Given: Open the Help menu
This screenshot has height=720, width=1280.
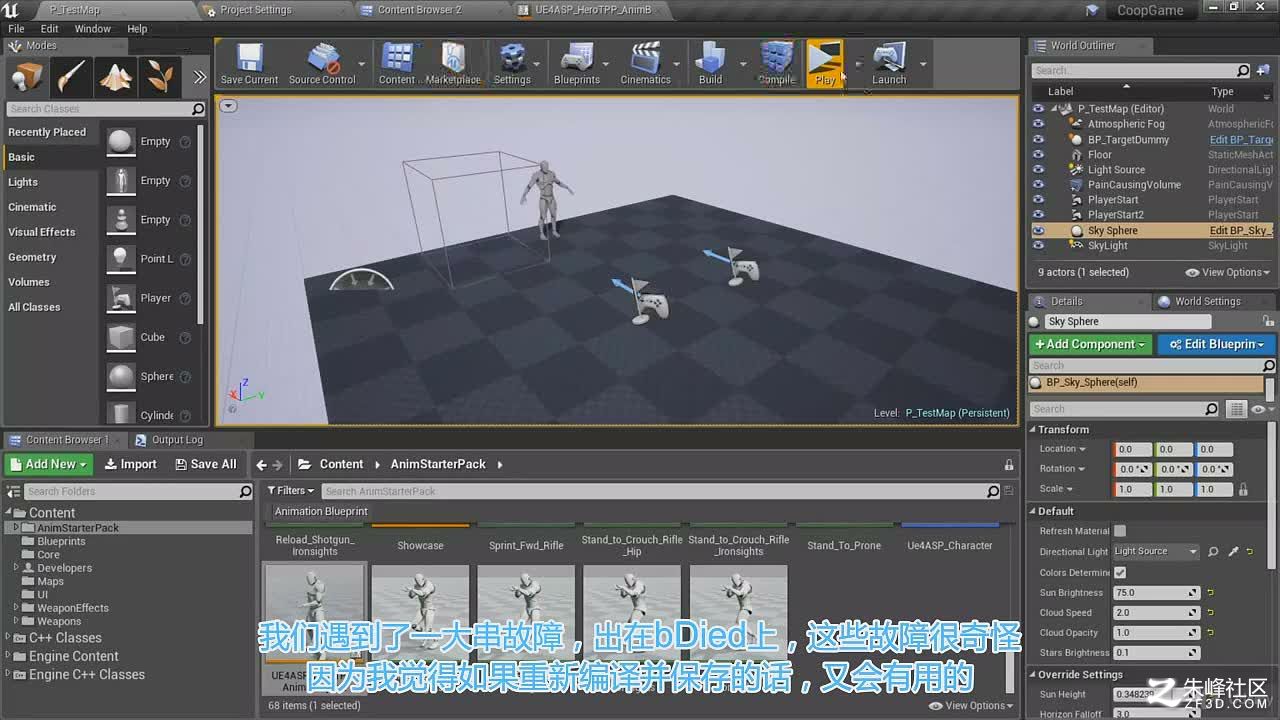Looking at the screenshot, I should click(137, 29).
